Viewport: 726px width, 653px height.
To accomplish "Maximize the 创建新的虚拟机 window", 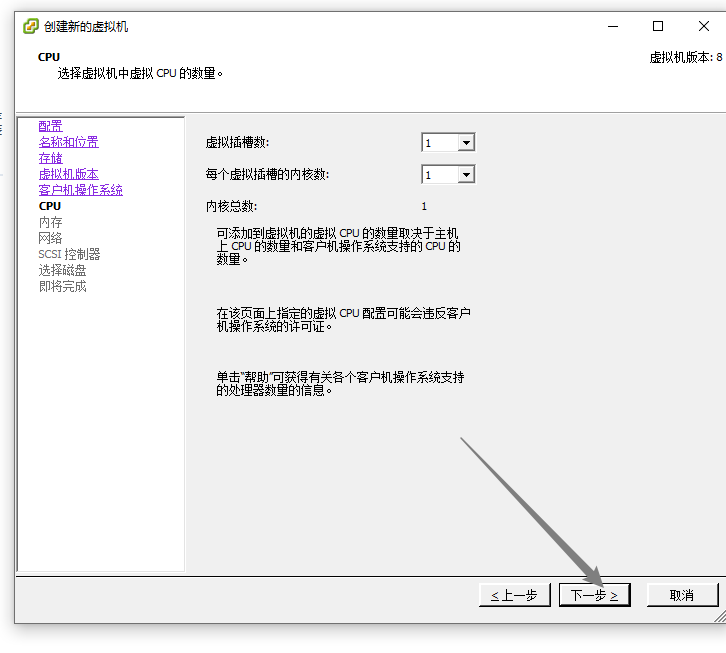I will pos(658,26).
